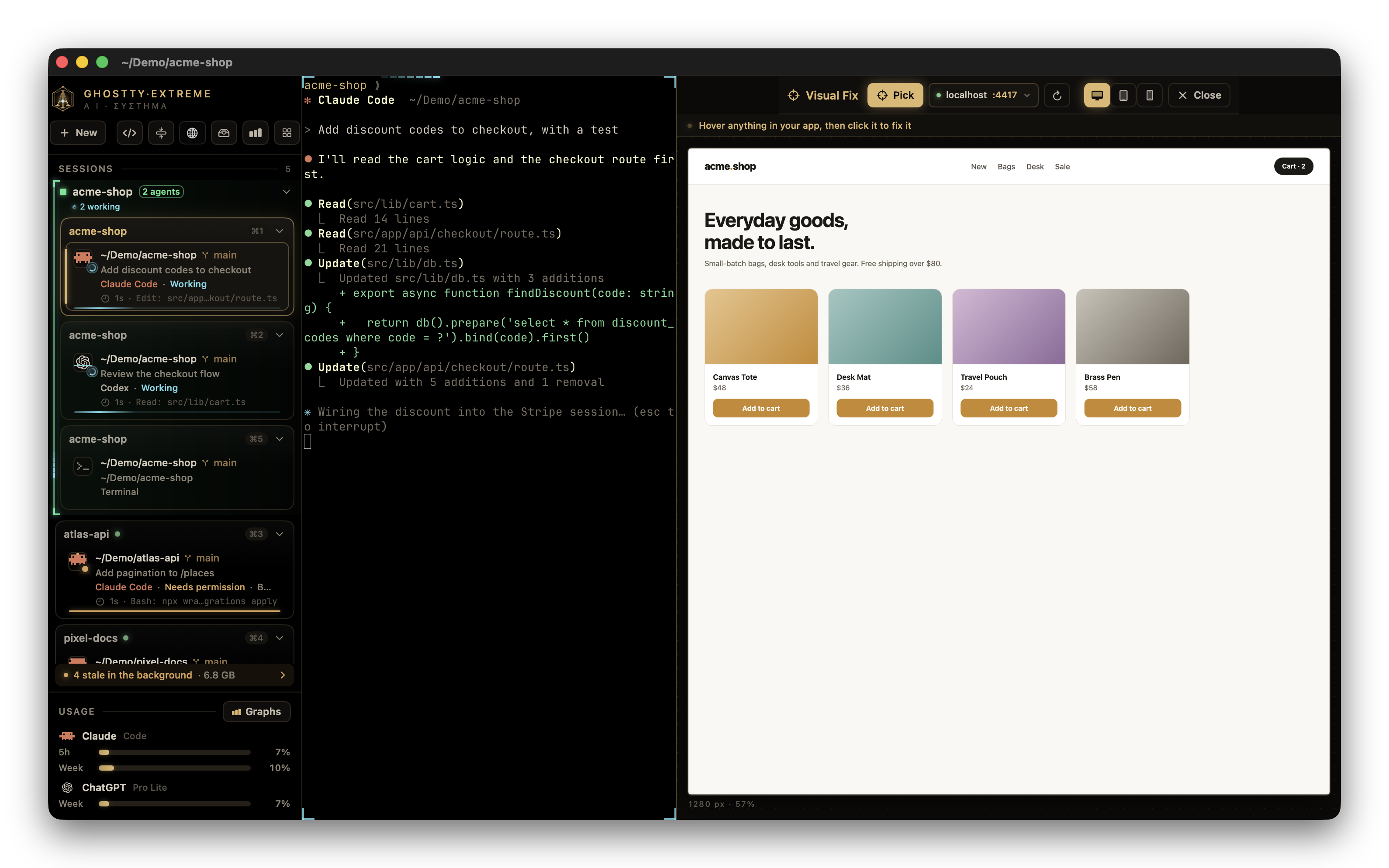Click the ChatGPT icon in Usage section
This screenshot has height=868, width=1389.
pyautogui.click(x=67, y=788)
